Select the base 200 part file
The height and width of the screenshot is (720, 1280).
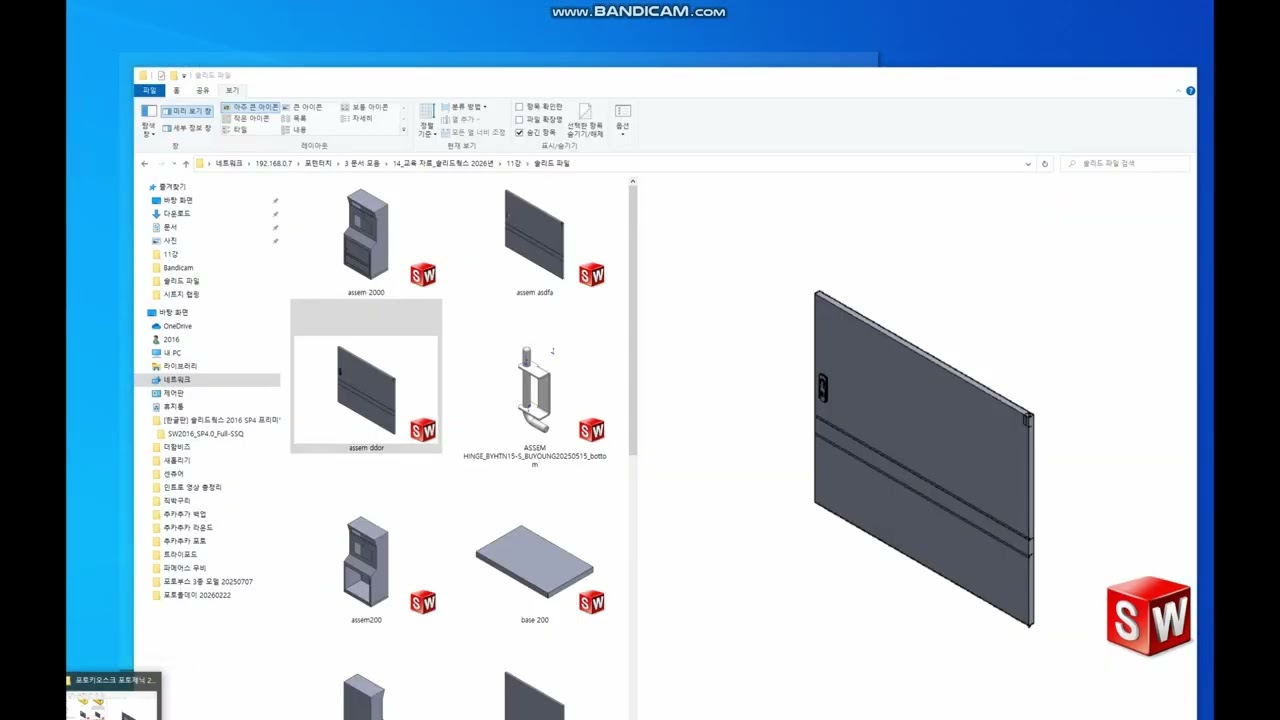tap(534, 562)
